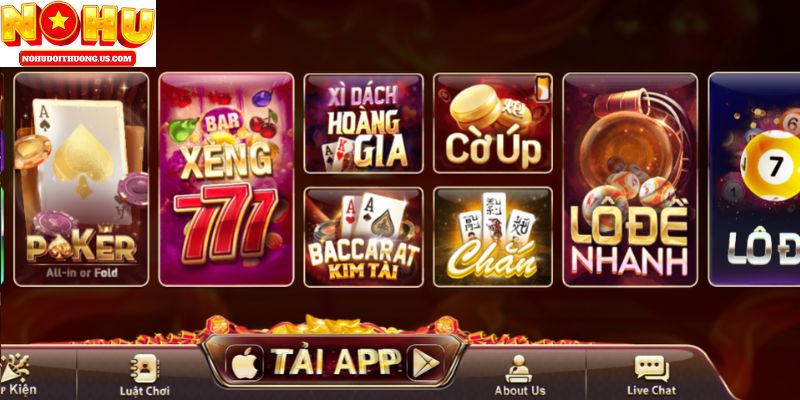The image size is (800, 400).
Task: Open the Sự Kiện events icon
Action: tap(15, 367)
